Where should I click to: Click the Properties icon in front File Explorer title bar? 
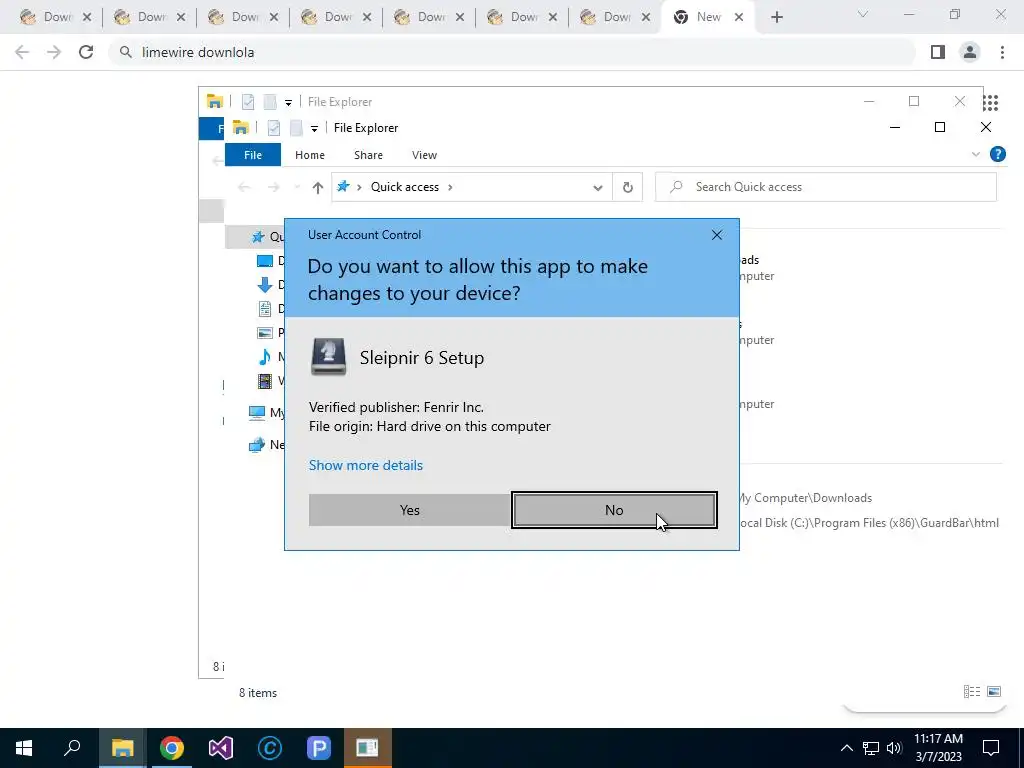pyautogui.click(x=274, y=128)
